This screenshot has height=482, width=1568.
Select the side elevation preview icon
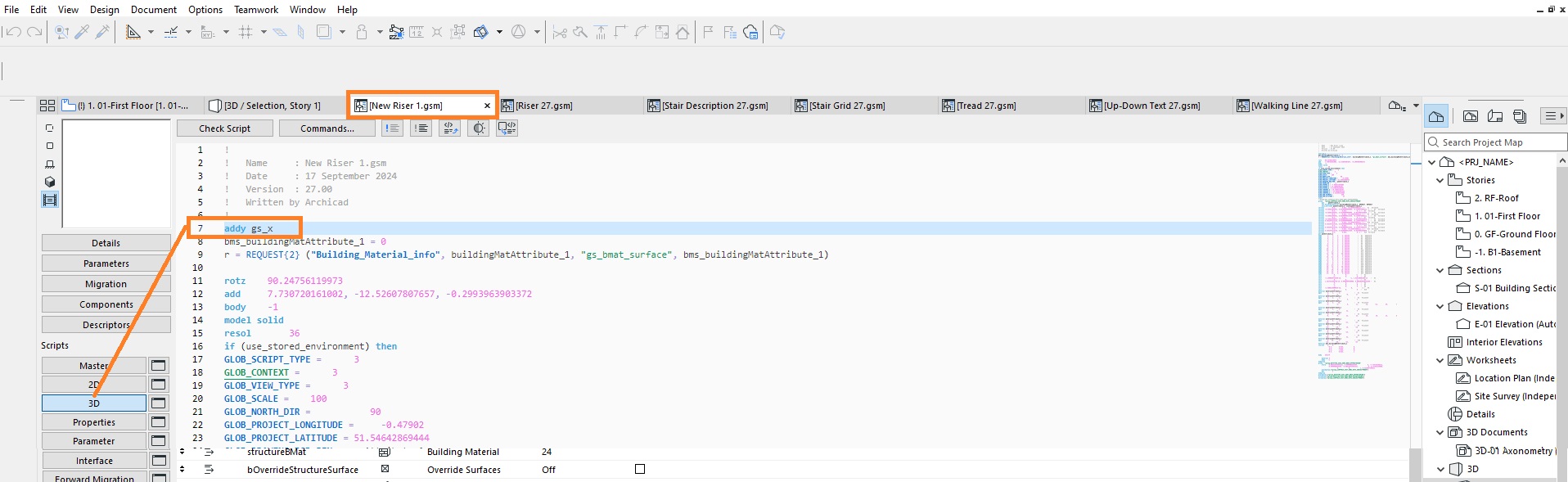point(50,164)
